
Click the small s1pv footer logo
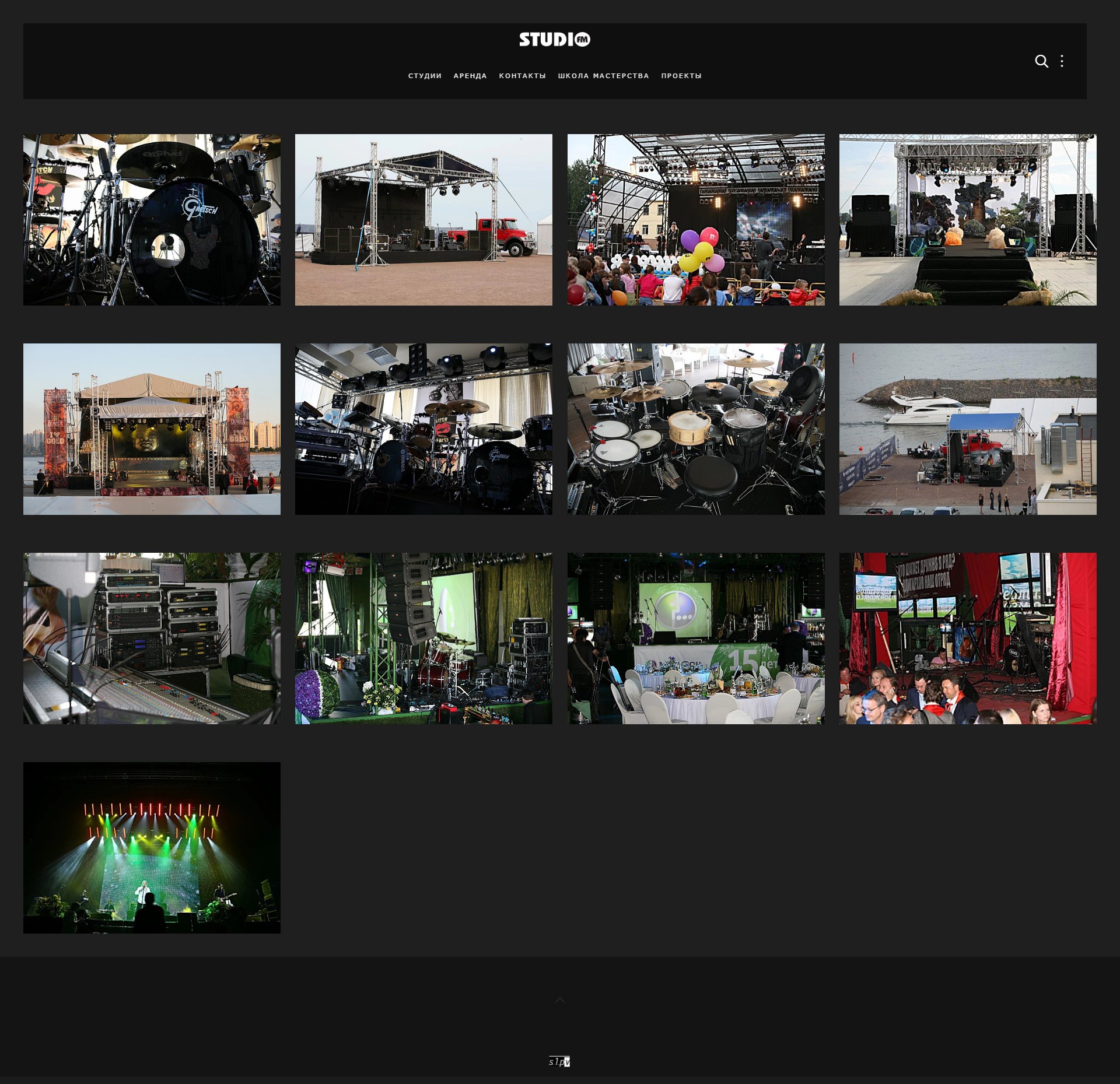point(559,1061)
